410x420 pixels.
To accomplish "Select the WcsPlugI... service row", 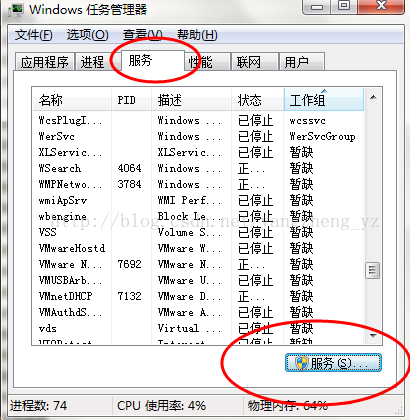I will coord(198,120).
